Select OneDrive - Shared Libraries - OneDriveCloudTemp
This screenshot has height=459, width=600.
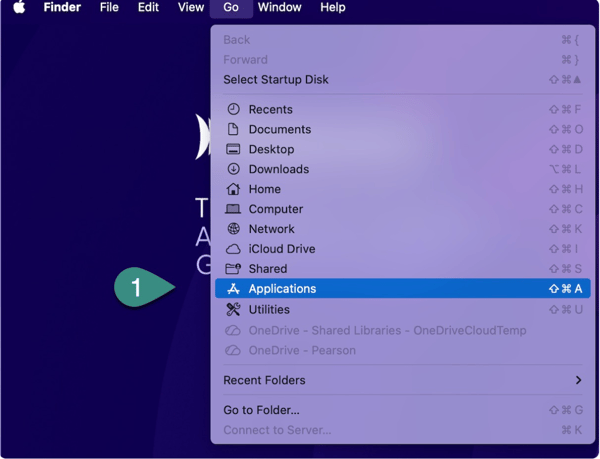click(x=403, y=330)
